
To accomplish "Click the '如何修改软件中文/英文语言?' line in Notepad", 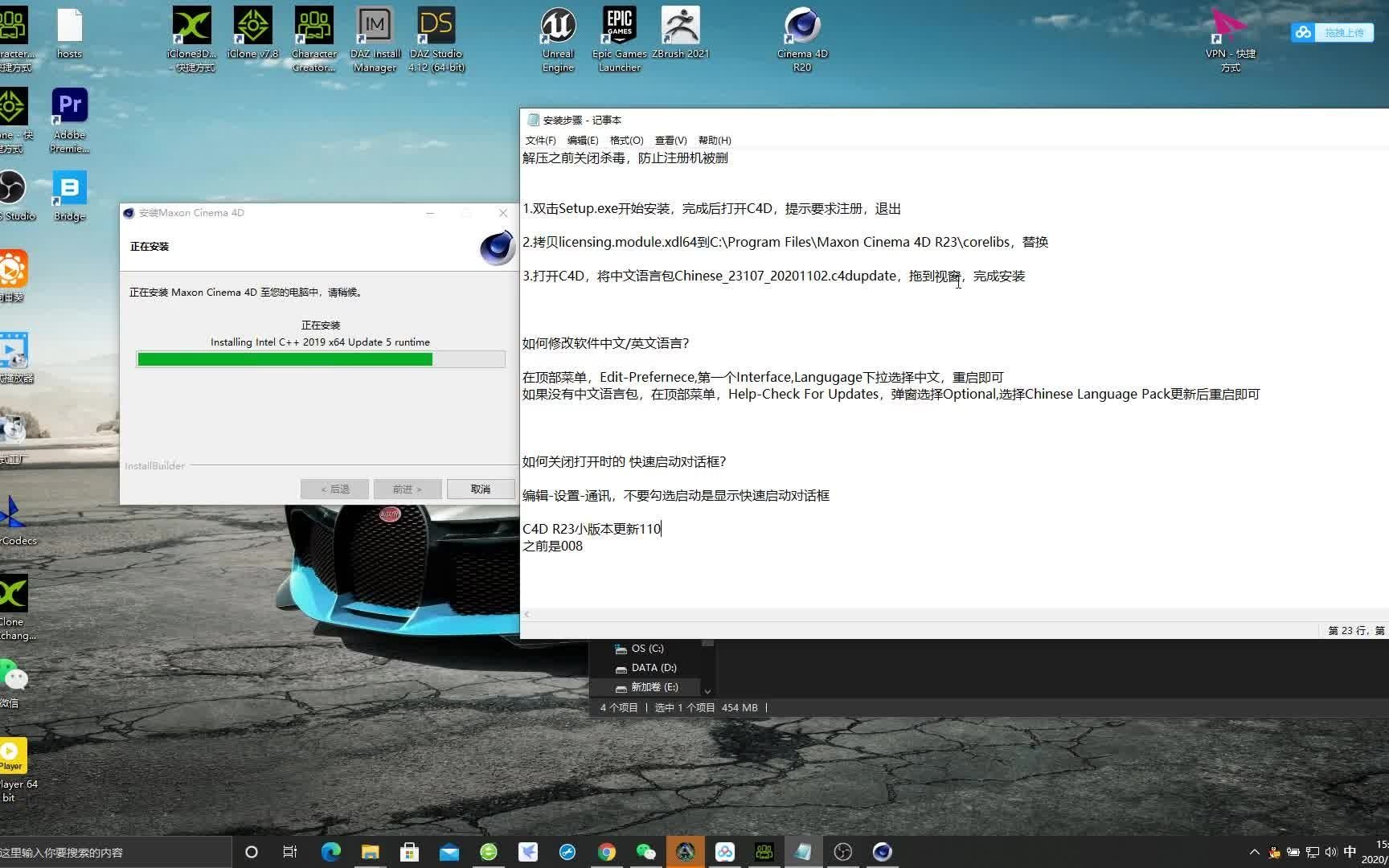I will click(x=605, y=343).
